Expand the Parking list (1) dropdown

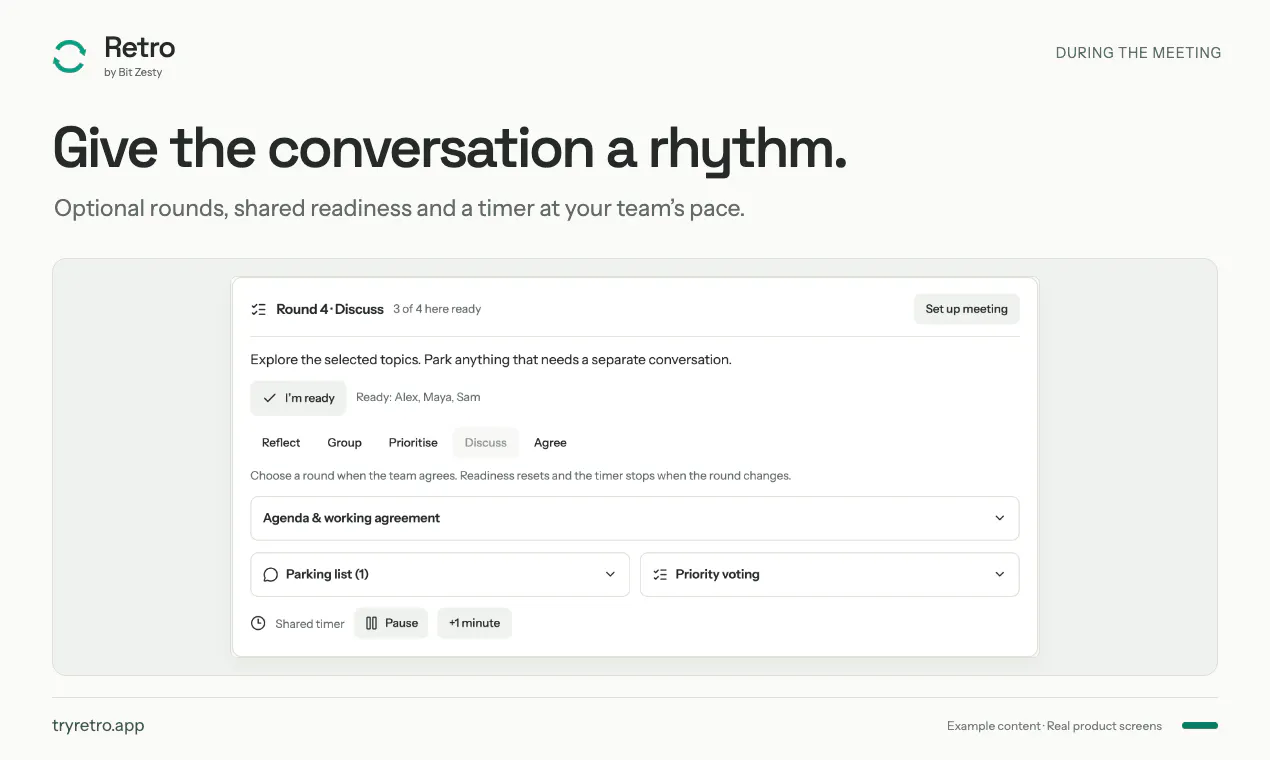click(x=440, y=575)
